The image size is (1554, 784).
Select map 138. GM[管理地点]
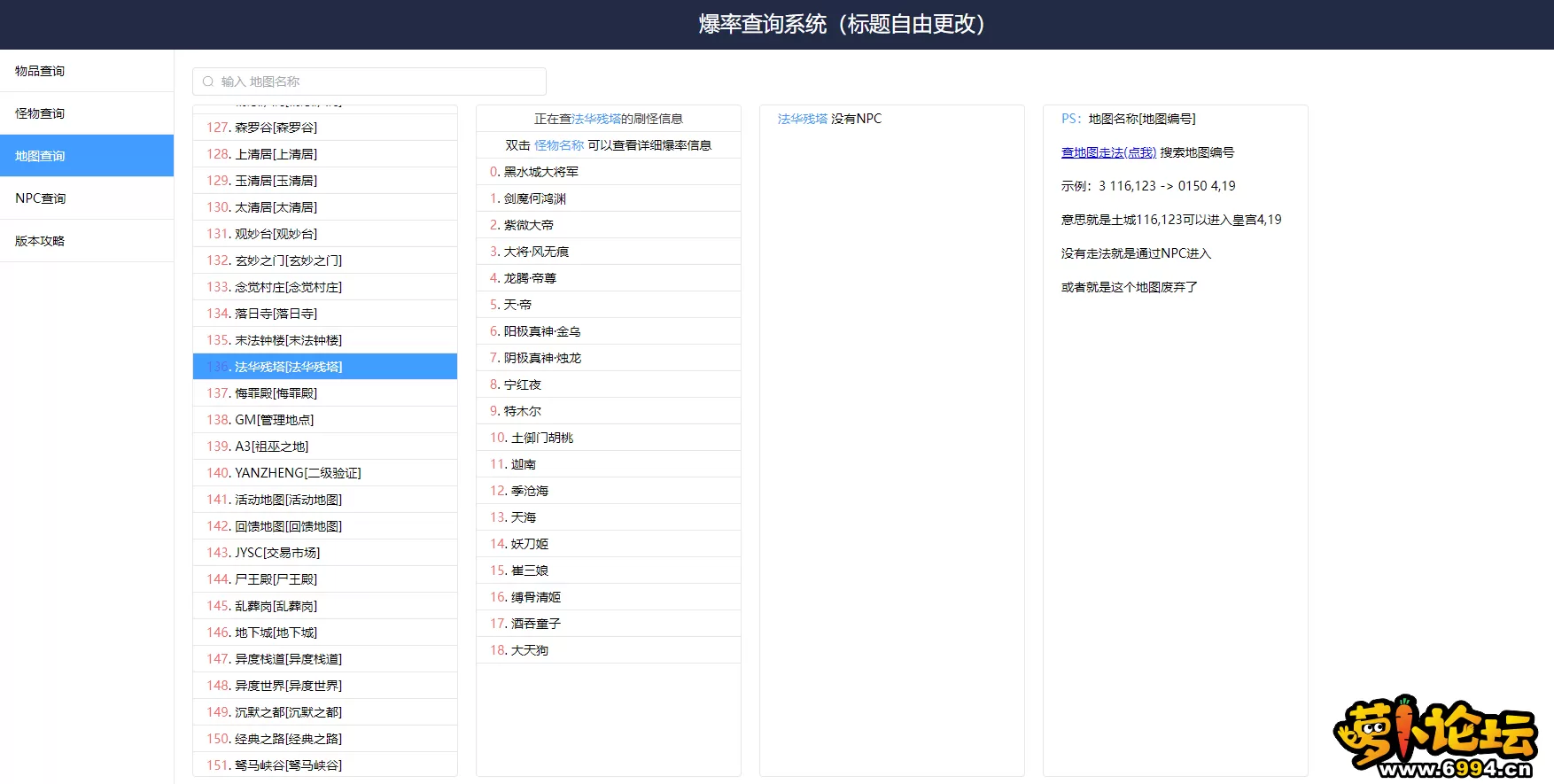click(x=325, y=420)
